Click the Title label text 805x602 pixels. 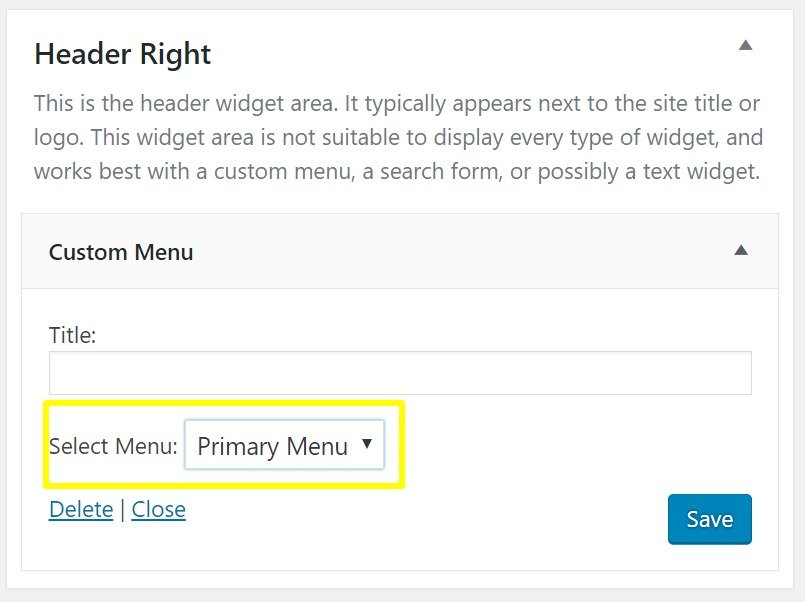pyautogui.click(x=72, y=335)
